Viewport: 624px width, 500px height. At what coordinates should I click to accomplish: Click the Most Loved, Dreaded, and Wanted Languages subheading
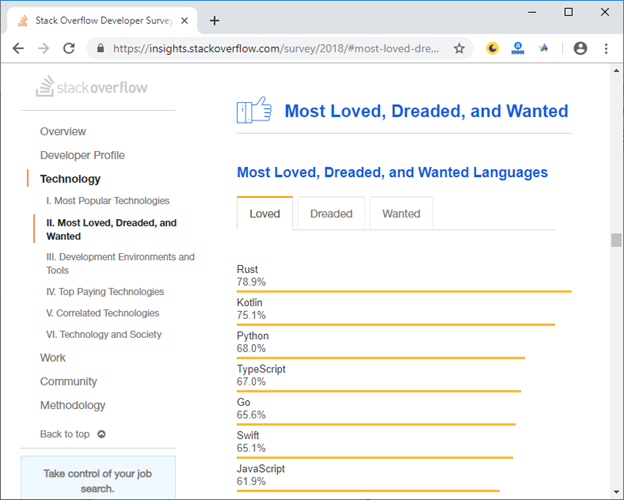tap(392, 172)
